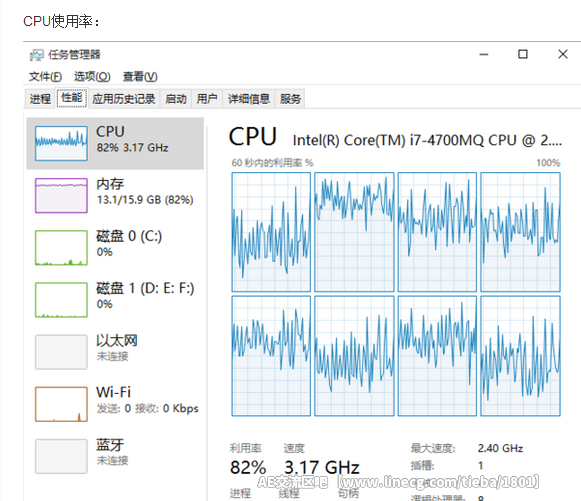This screenshot has width=581, height=501.
Task: Click the third logical processor graph, top row
Action: click(437, 232)
